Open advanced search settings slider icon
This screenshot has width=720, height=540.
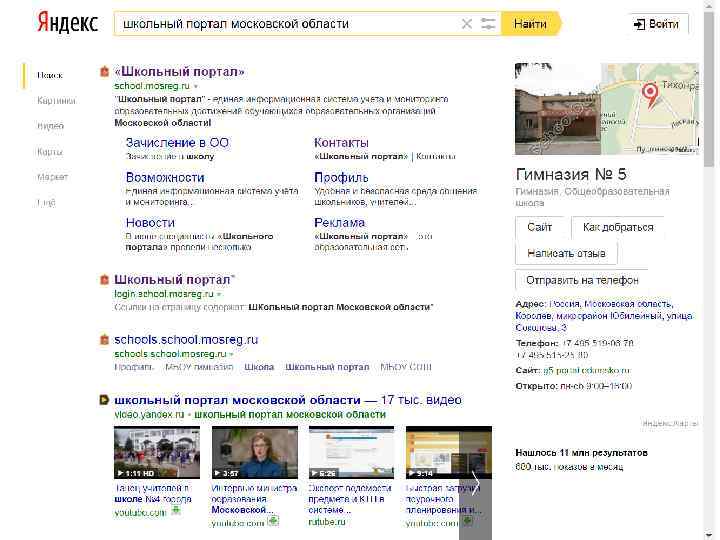pos(488,24)
